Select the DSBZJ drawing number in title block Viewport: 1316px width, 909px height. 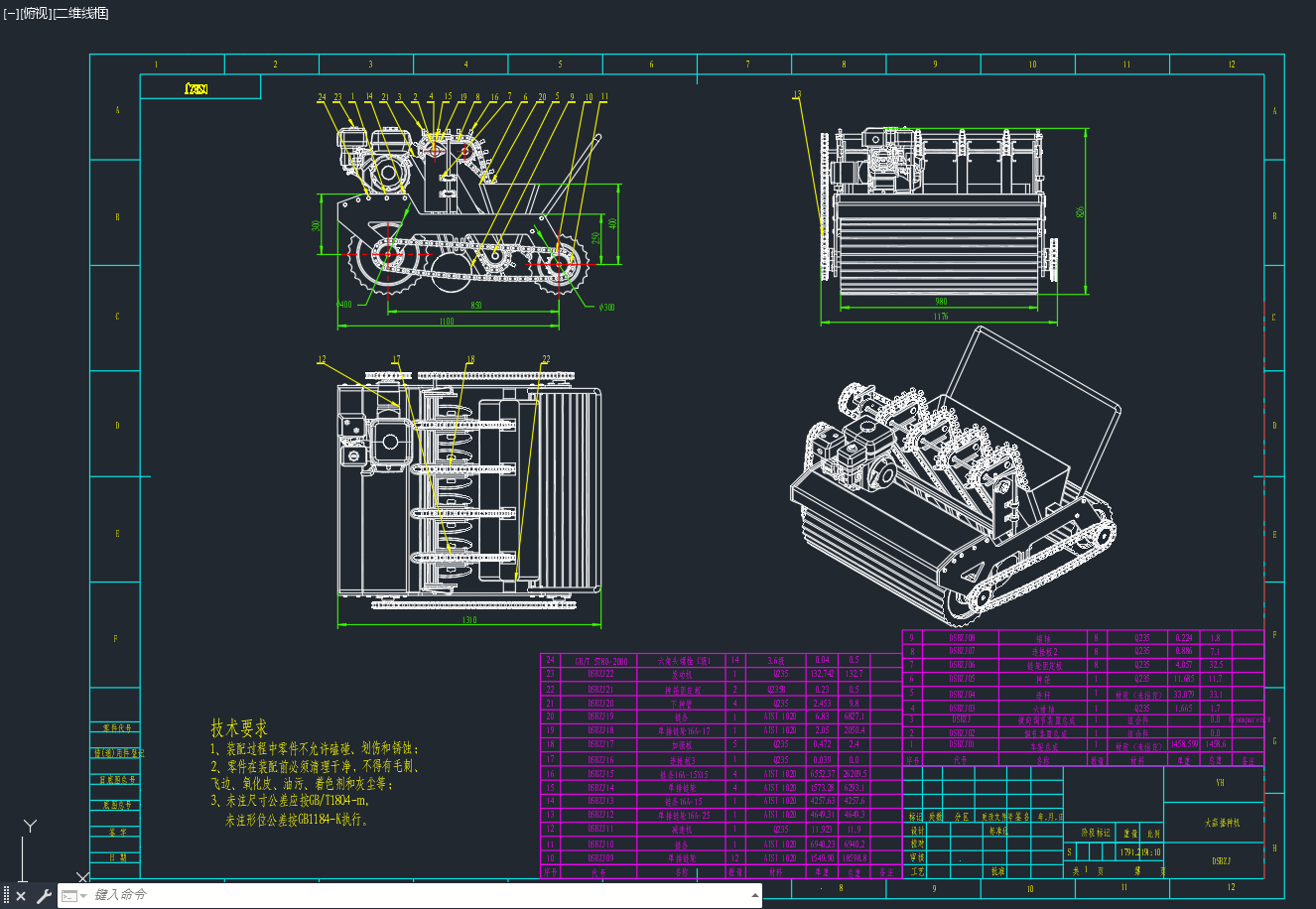(1224, 862)
